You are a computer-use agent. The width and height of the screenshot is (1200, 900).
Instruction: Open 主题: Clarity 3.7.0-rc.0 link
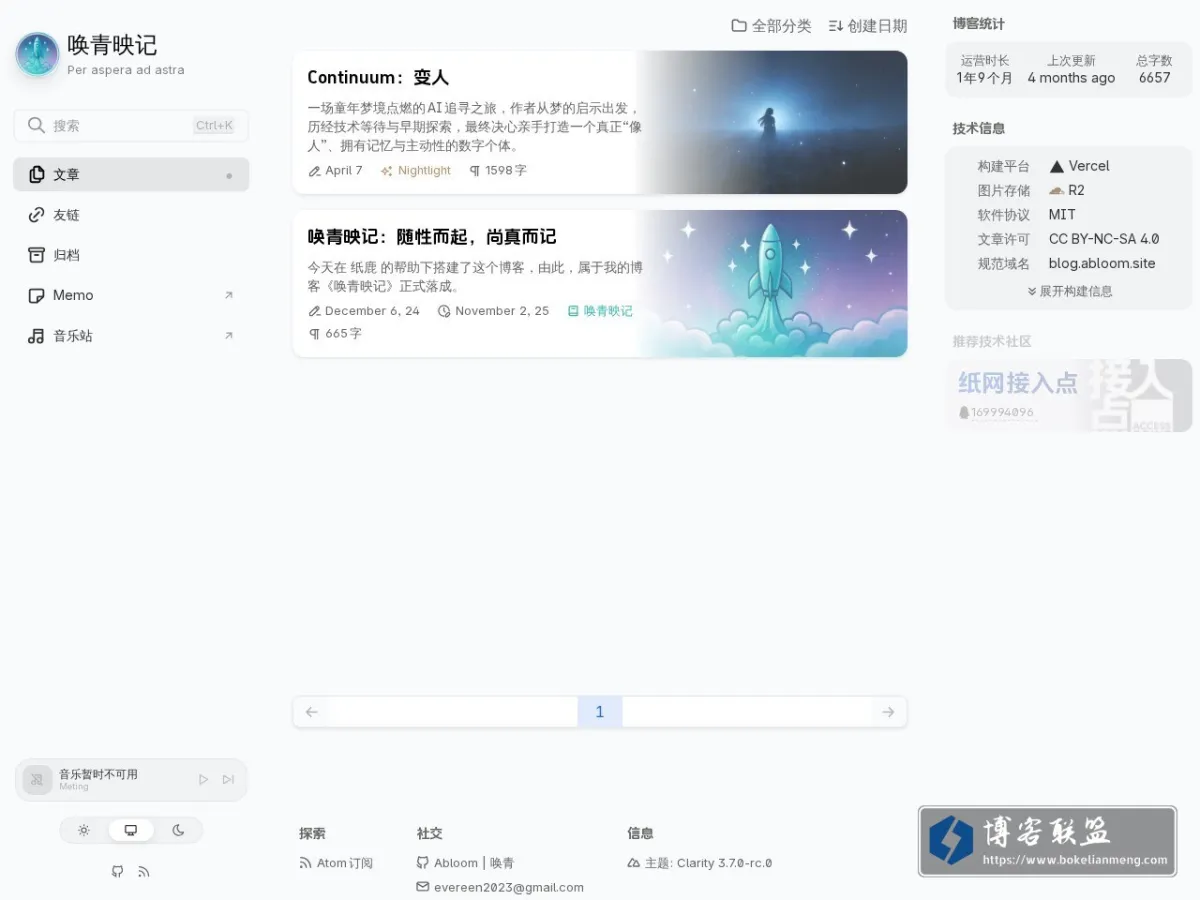(700, 863)
